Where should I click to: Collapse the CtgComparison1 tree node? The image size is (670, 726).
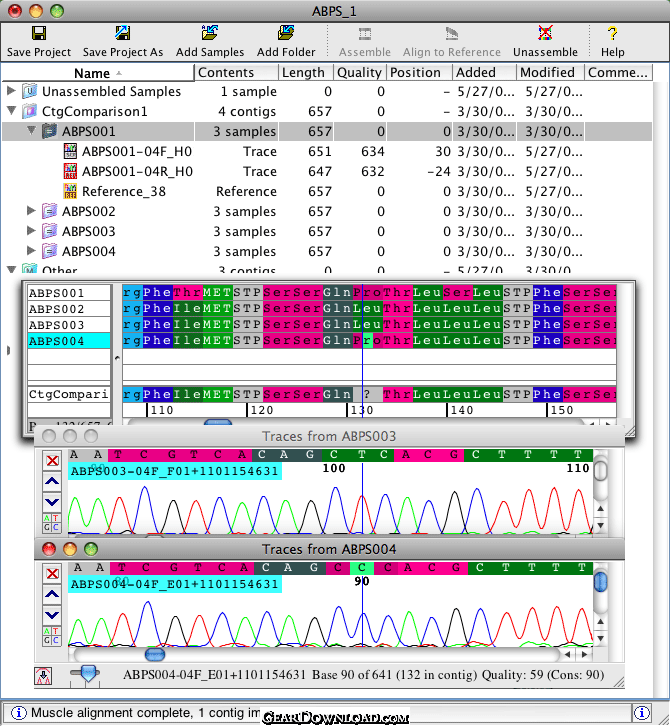pyautogui.click(x=12, y=111)
